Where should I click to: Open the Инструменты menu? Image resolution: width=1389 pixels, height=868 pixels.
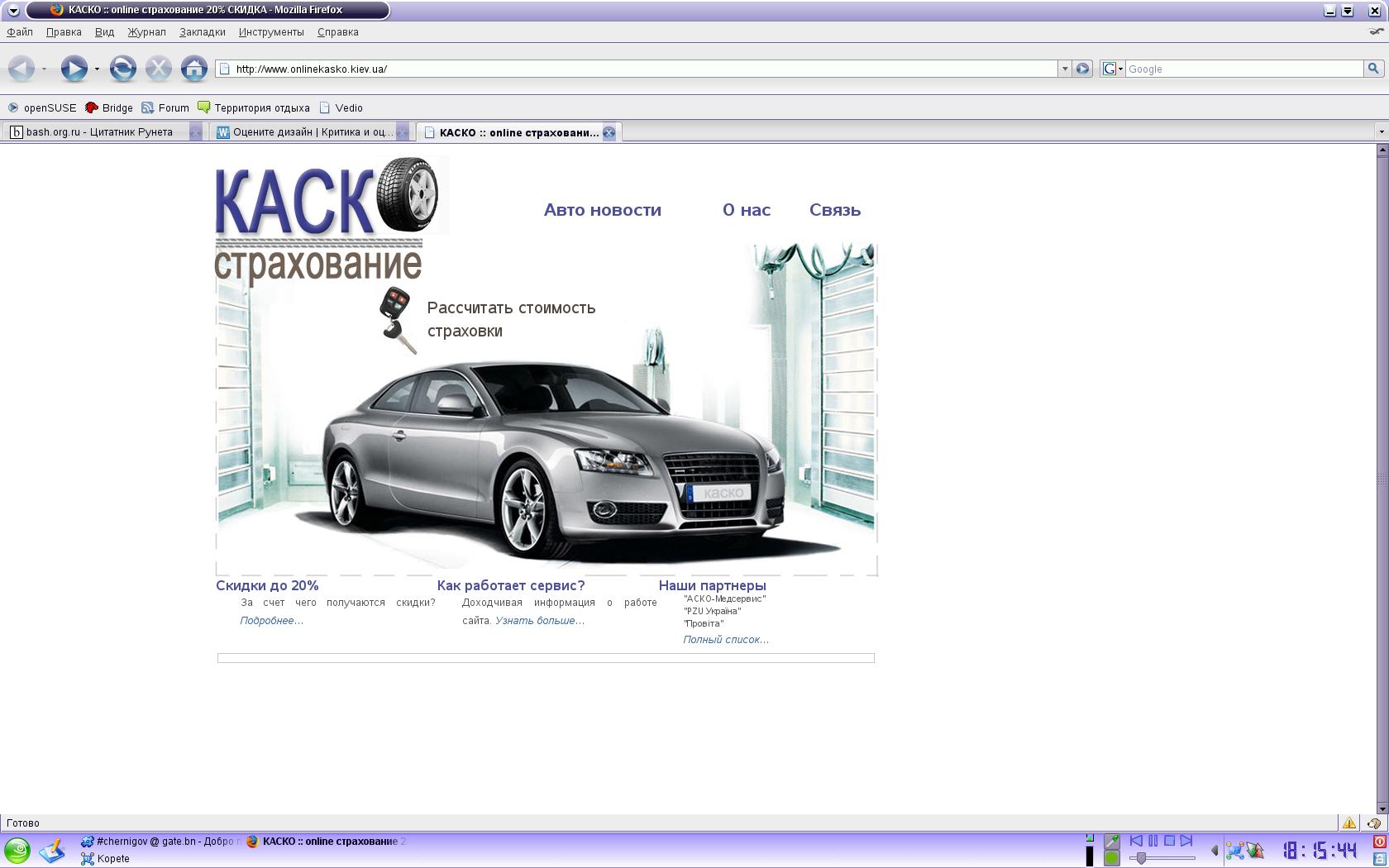[x=271, y=32]
